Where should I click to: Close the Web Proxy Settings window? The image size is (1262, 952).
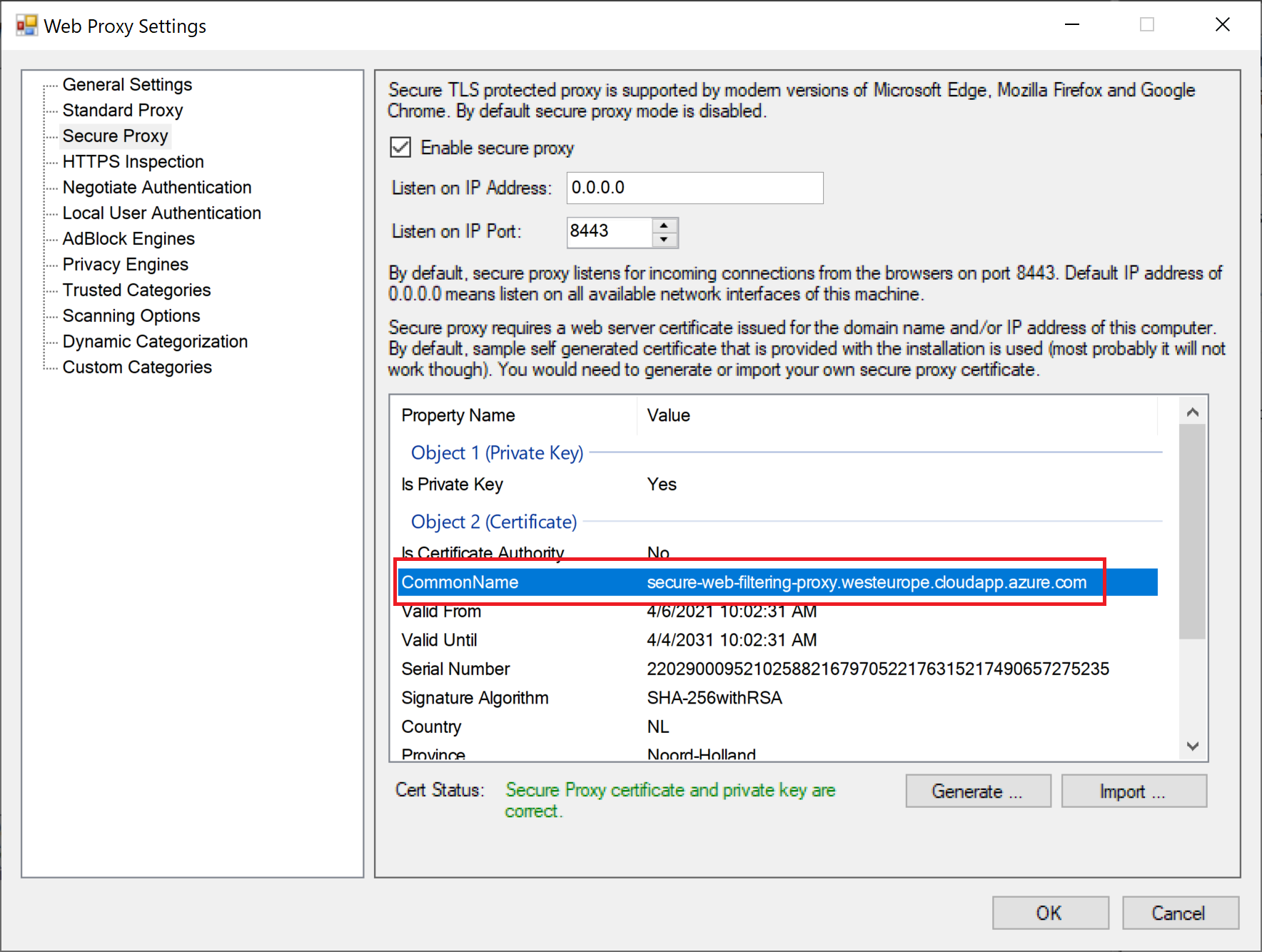click(x=1222, y=25)
